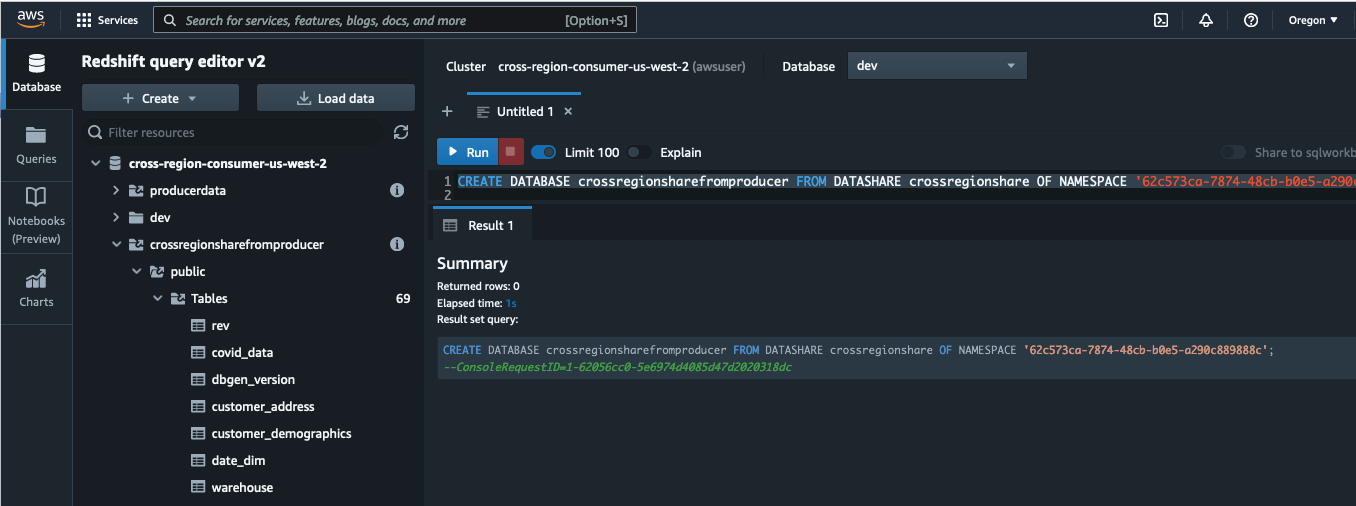Refresh the resources list

point(401,132)
